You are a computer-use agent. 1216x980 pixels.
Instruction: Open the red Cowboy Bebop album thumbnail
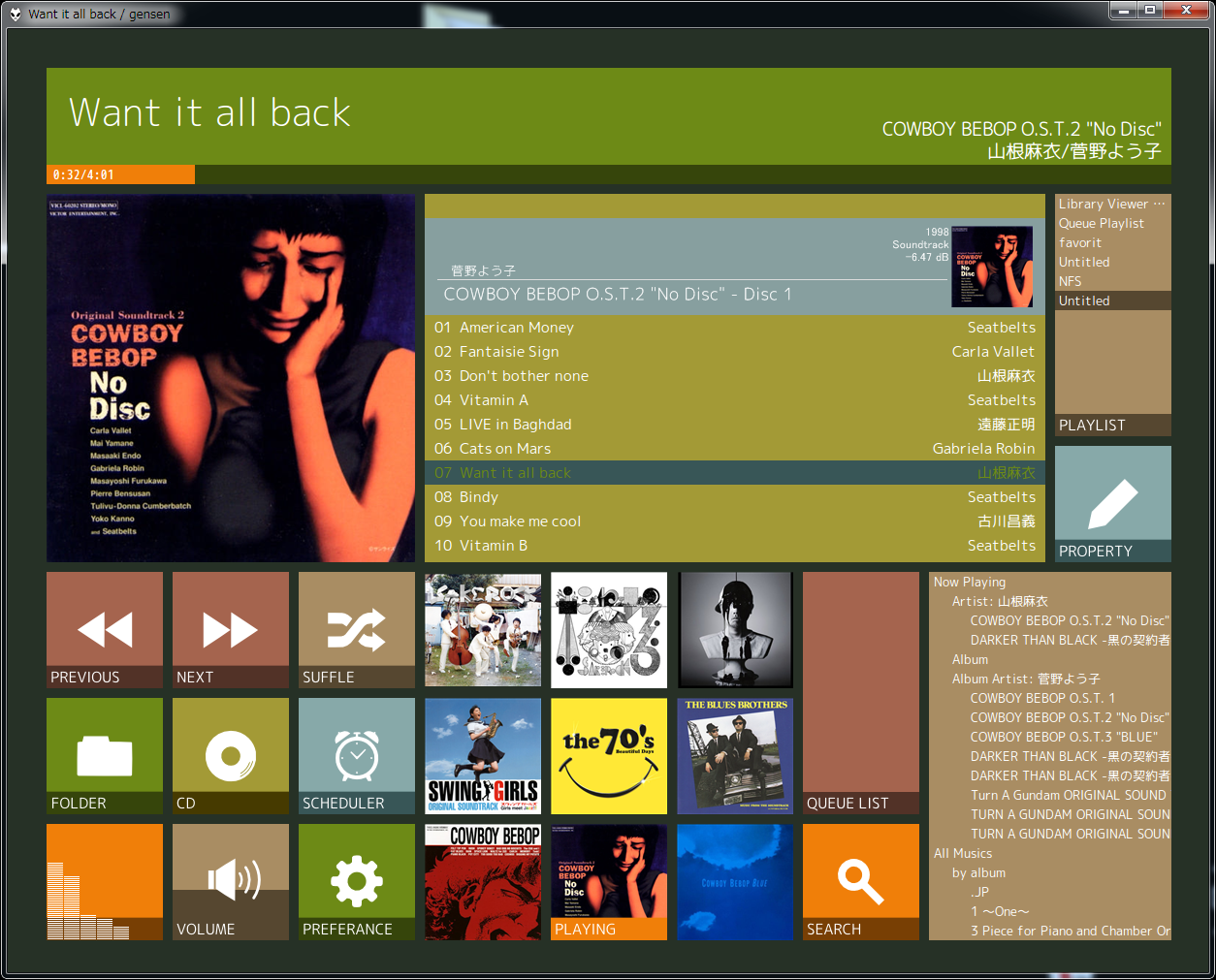pyautogui.click(x=483, y=882)
